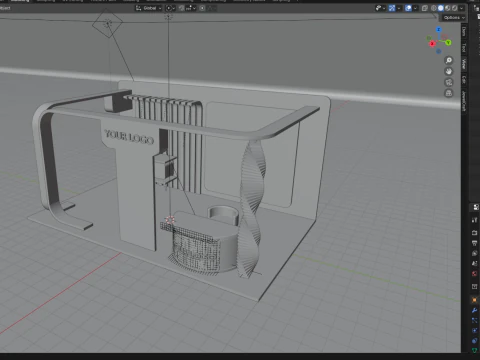Open the View Layer properties tab icon
Screen dimensions: 480x360
[x=475, y=253]
